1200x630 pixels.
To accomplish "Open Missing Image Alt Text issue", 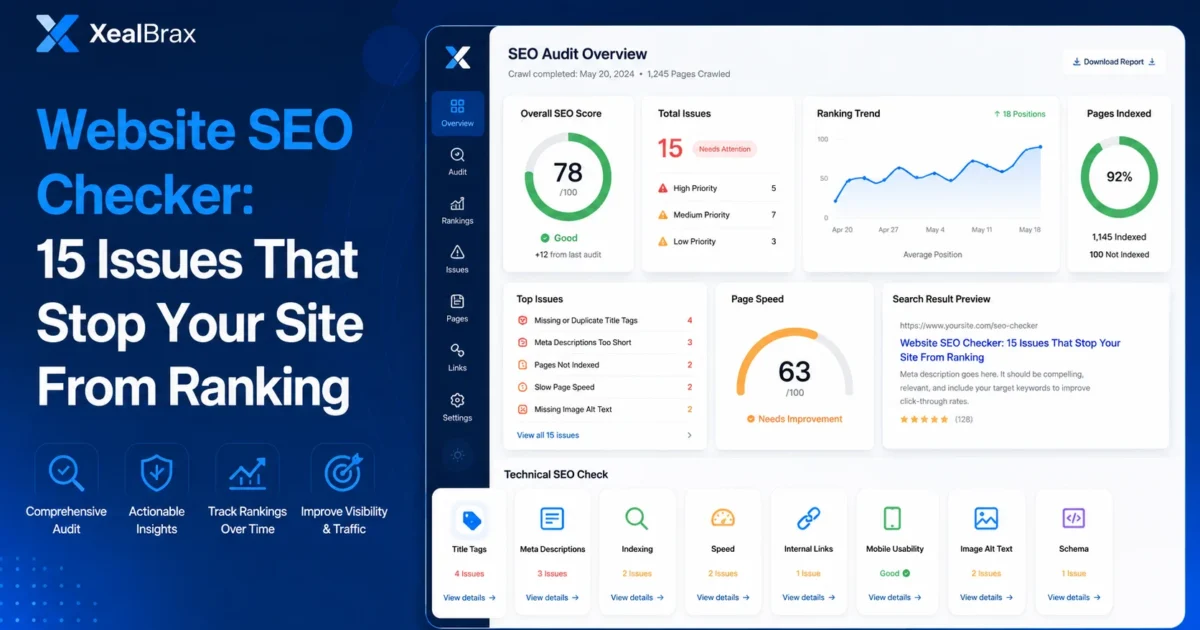I will point(605,409).
